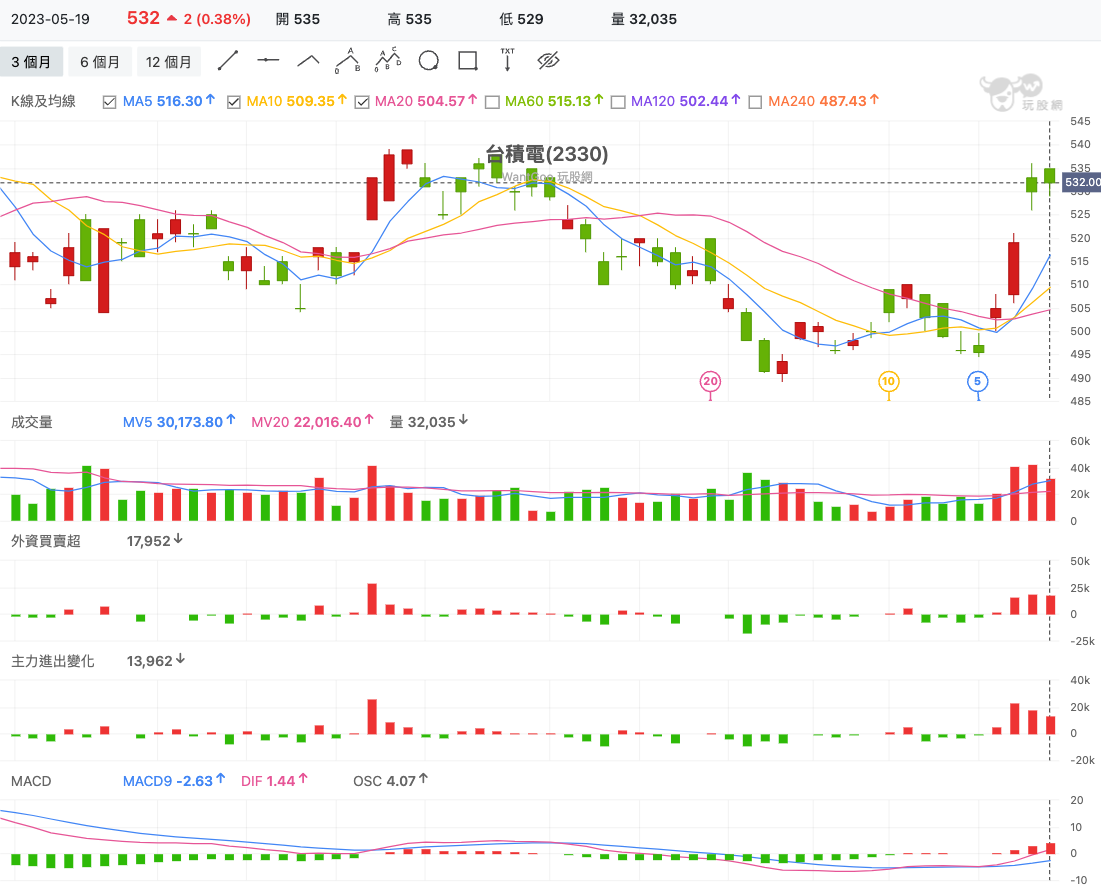Image resolution: width=1101 pixels, height=888 pixels.
Task: Select the trend line drawing tool
Action: tap(228, 61)
